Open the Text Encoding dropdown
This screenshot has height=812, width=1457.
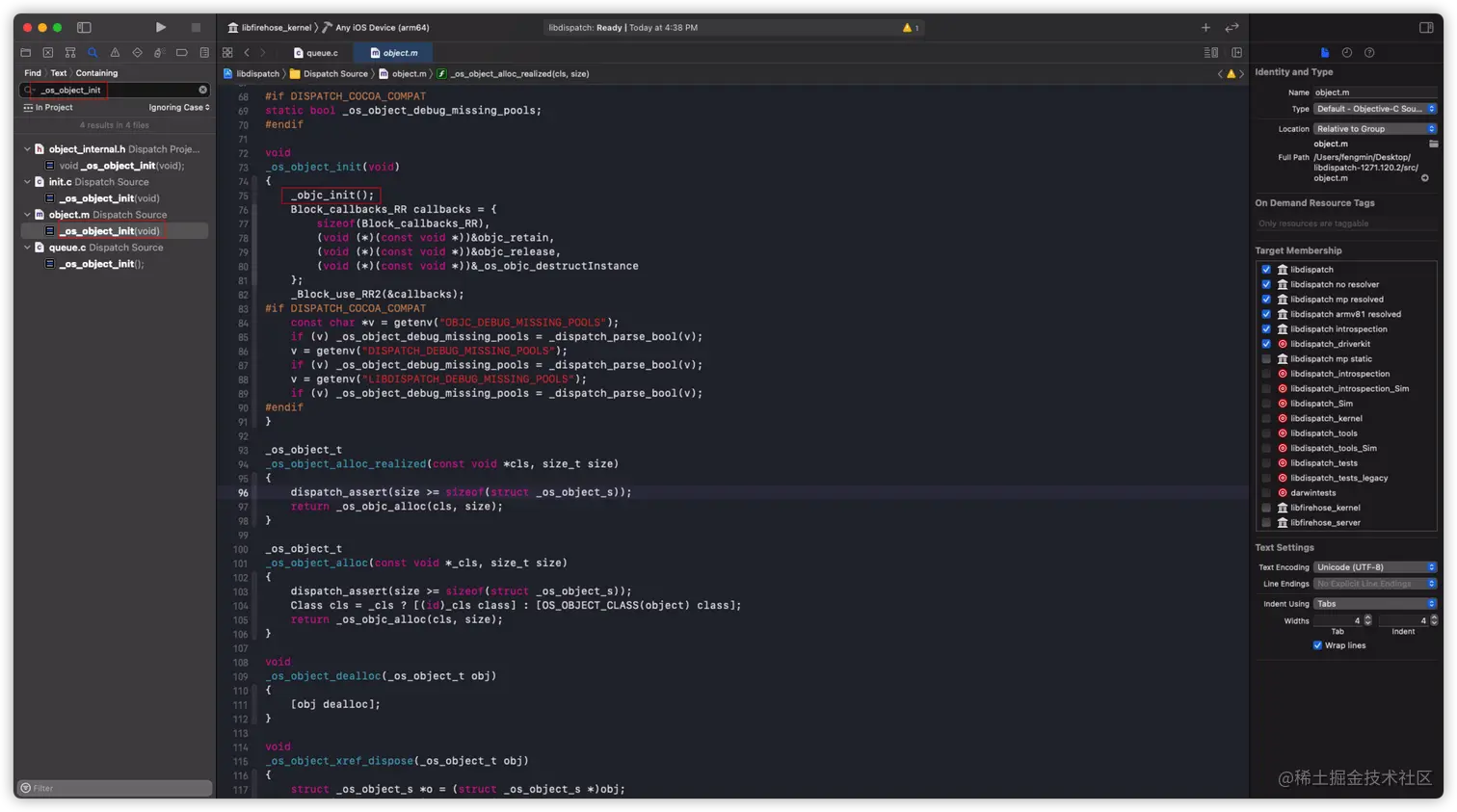(1377, 567)
